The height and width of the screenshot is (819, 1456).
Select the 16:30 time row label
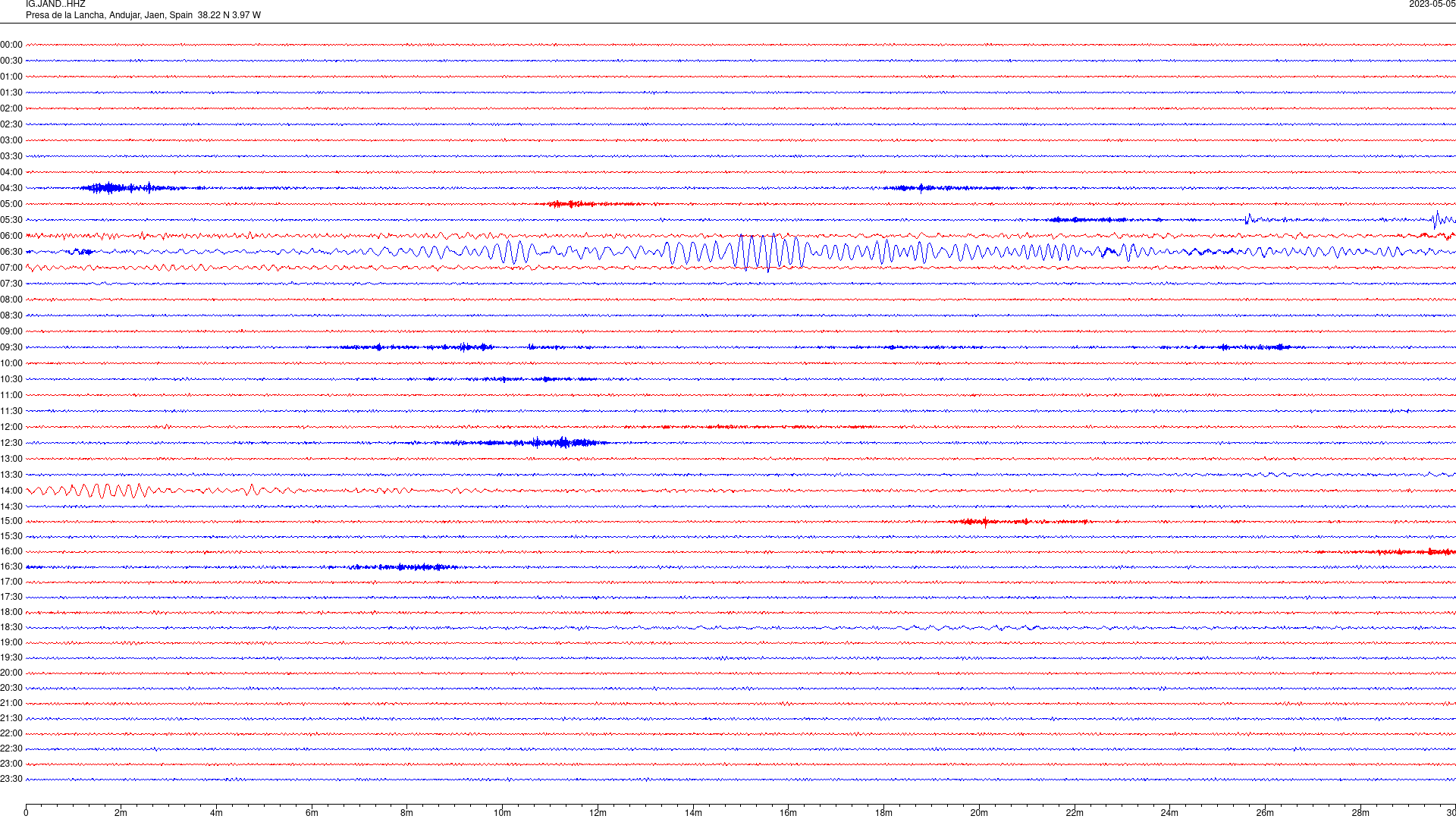click(x=11, y=566)
